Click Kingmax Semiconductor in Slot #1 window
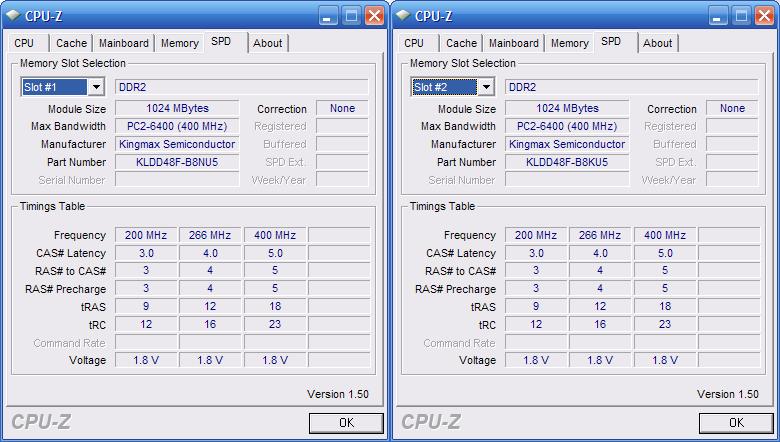The width and height of the screenshot is (780, 442). point(177,144)
